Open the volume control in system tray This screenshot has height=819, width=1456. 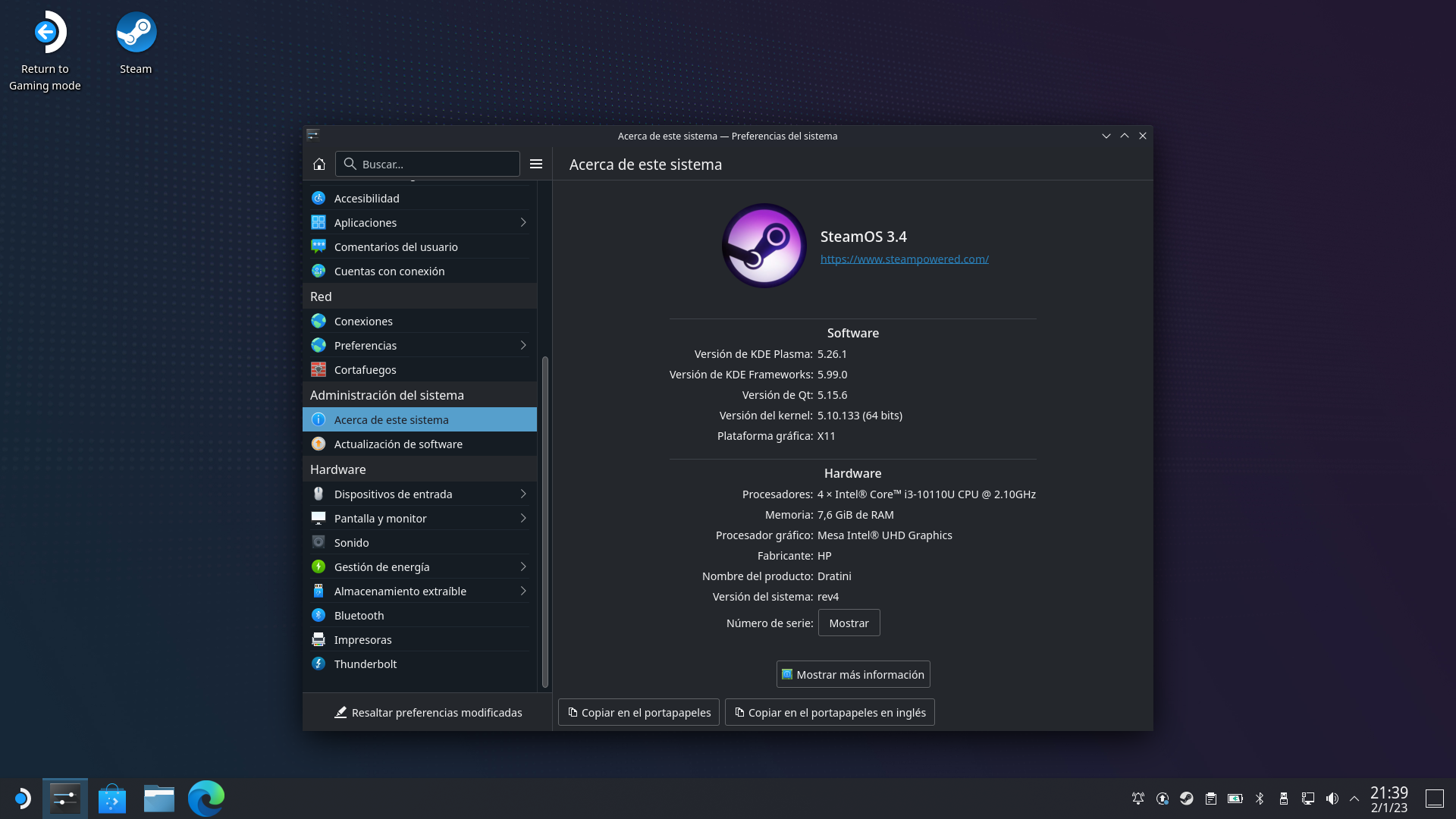[x=1332, y=798]
